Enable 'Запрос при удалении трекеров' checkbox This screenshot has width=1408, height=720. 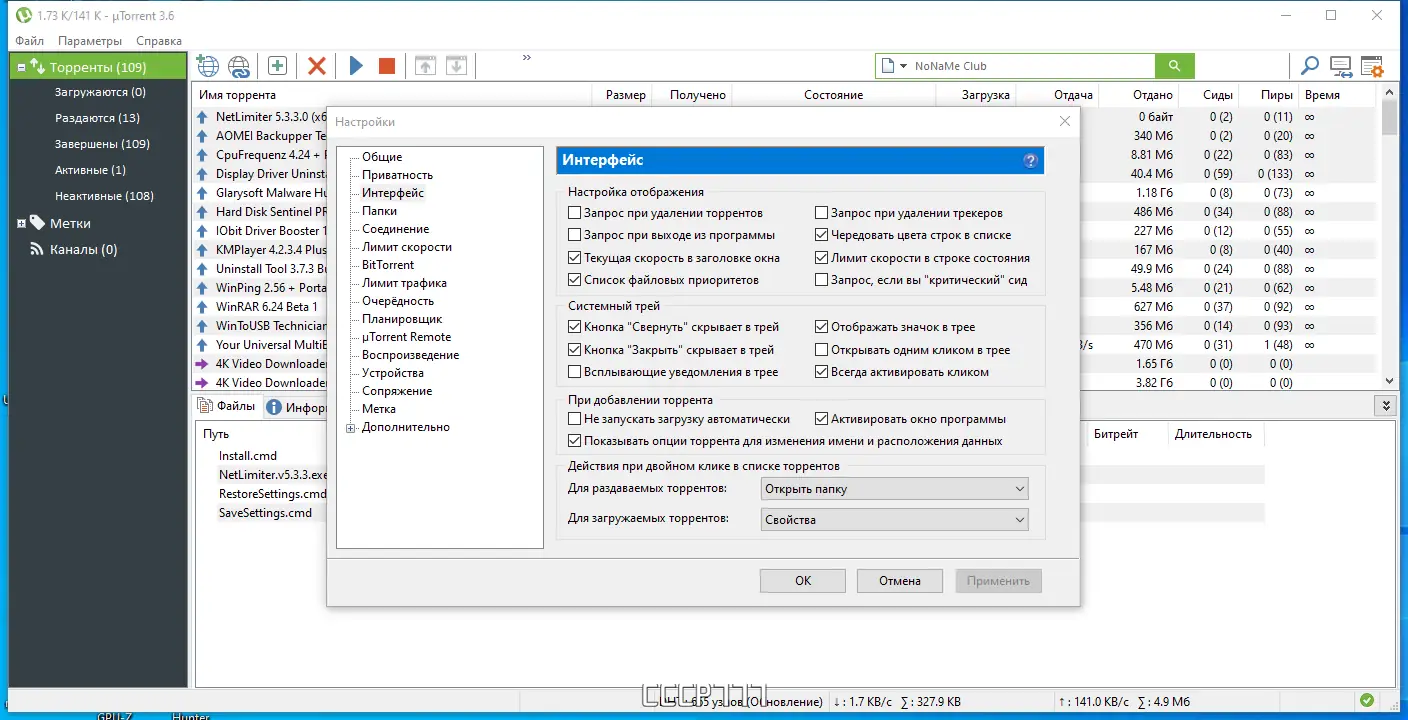coord(822,213)
